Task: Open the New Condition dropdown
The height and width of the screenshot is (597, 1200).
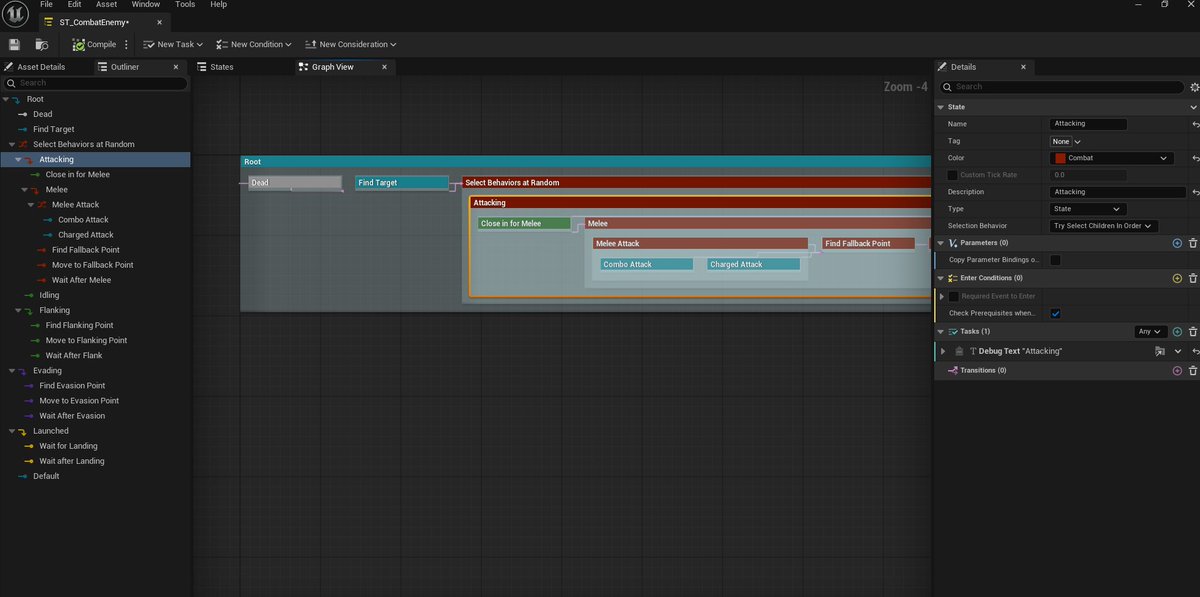Action: [254, 44]
